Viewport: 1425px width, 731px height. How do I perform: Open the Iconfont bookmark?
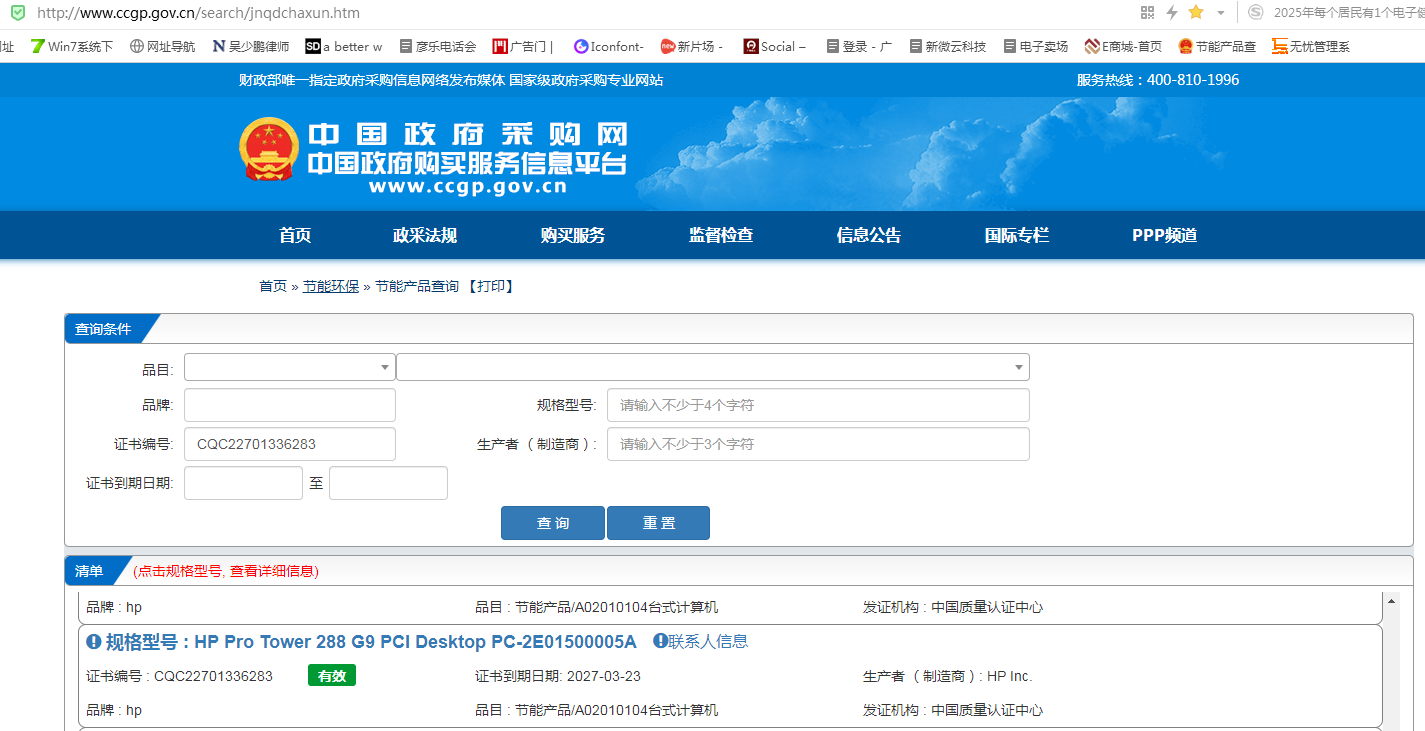pyautogui.click(x=609, y=46)
